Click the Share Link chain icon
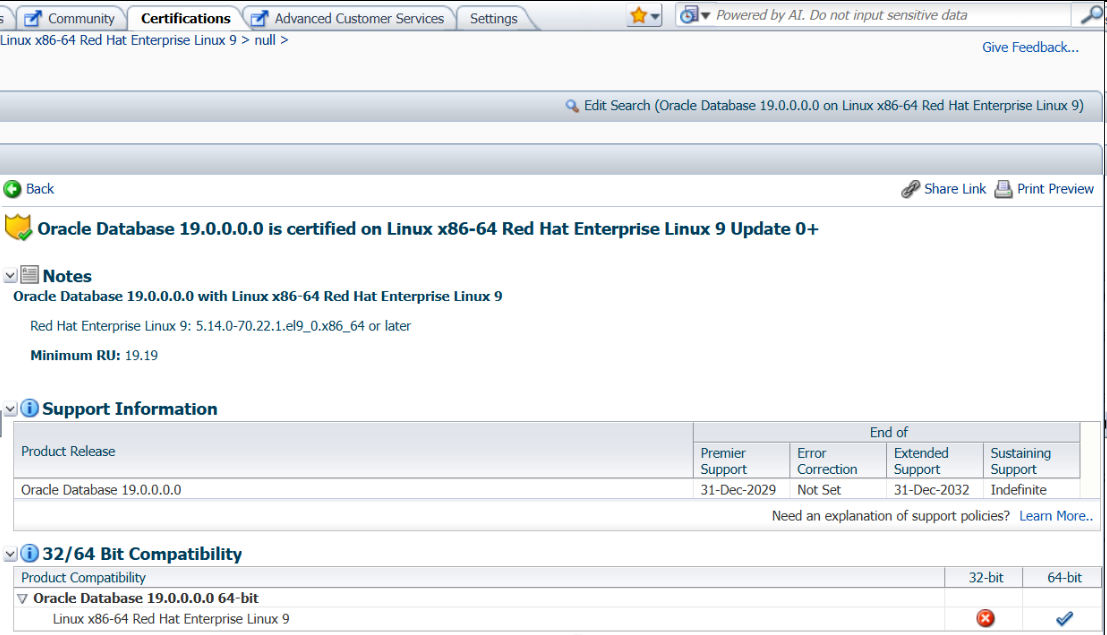The width and height of the screenshot is (1107, 635). click(911, 189)
